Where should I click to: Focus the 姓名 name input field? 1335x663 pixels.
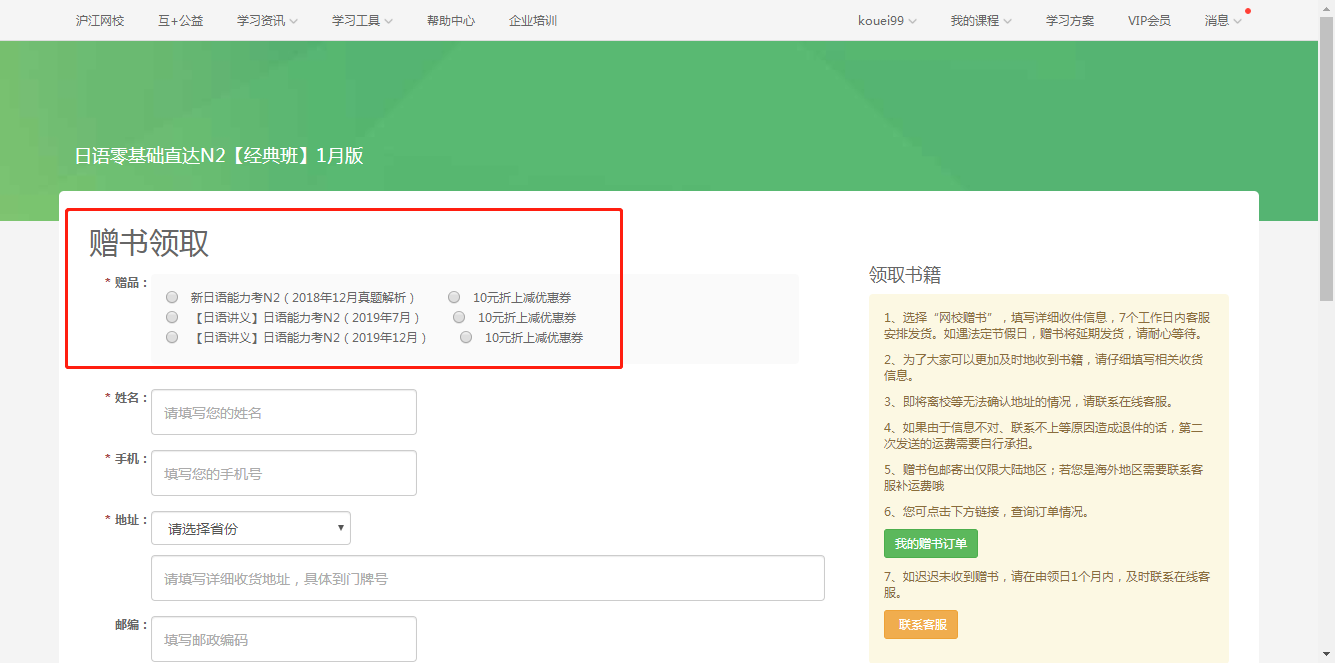pos(284,412)
